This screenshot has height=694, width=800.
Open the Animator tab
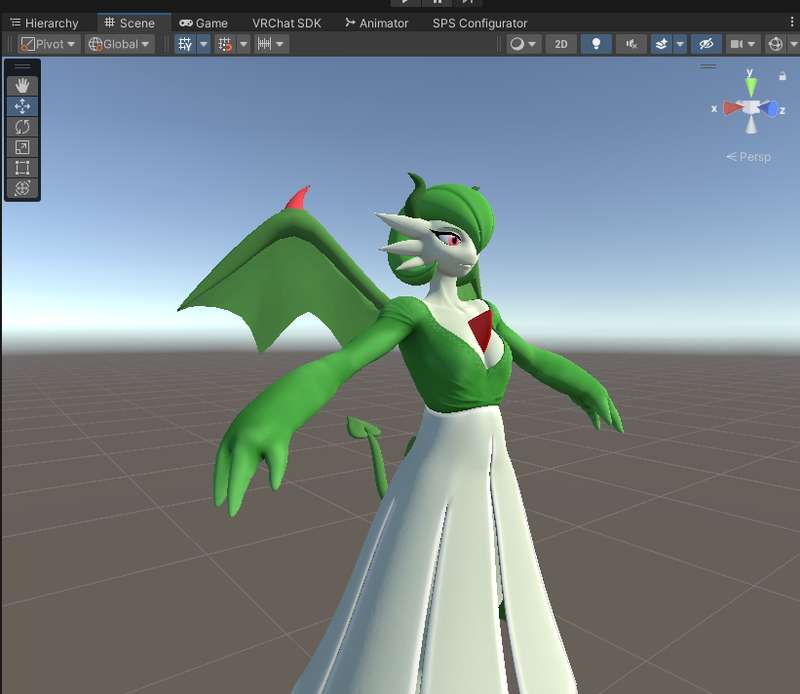pos(377,23)
